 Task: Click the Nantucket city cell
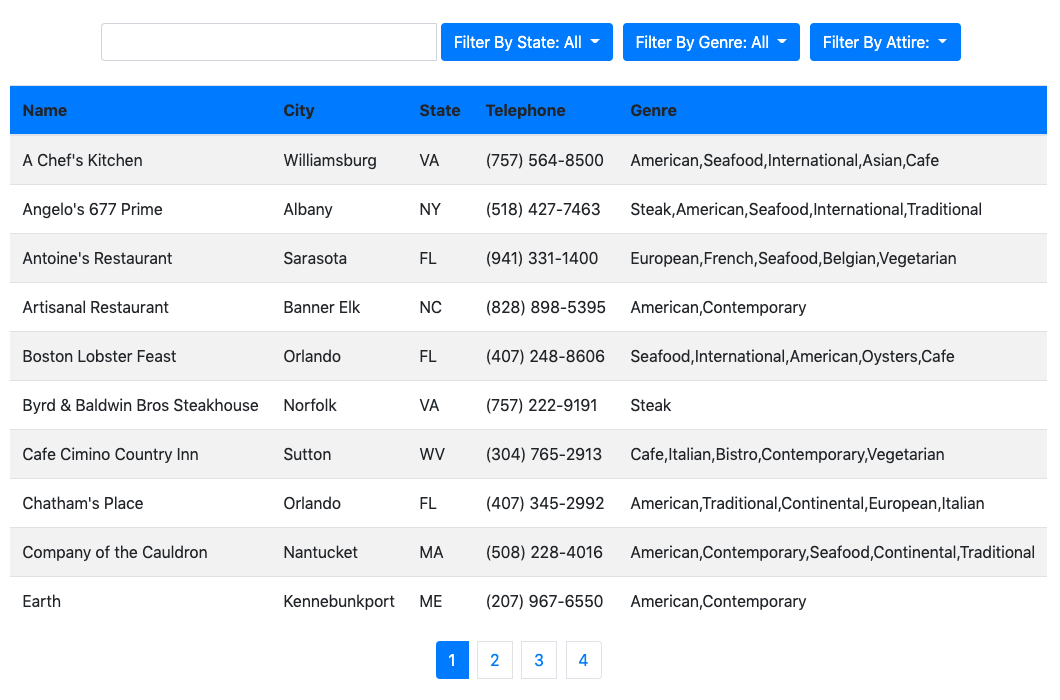pos(320,553)
